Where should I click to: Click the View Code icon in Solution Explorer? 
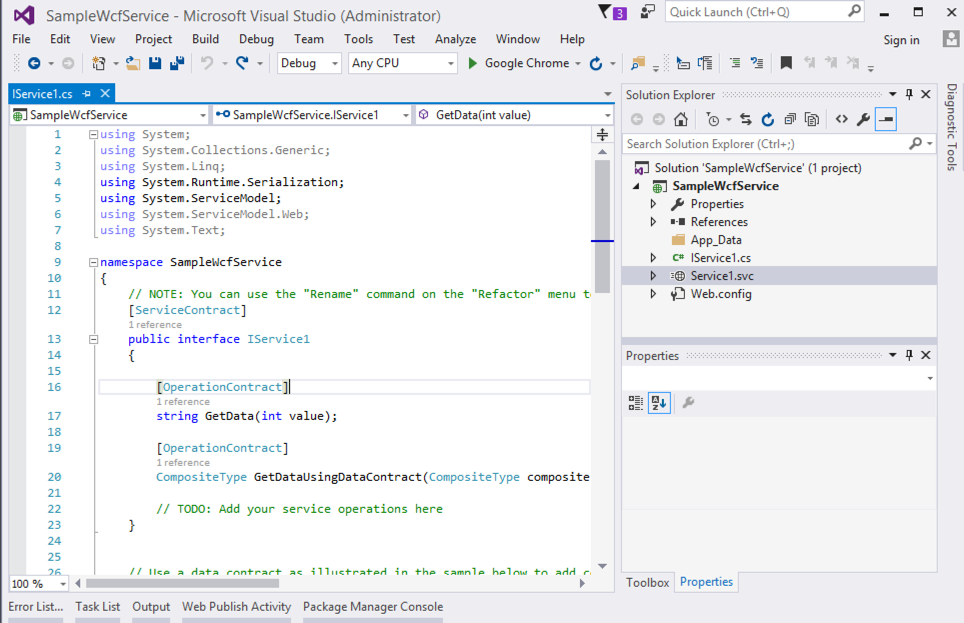(x=841, y=119)
